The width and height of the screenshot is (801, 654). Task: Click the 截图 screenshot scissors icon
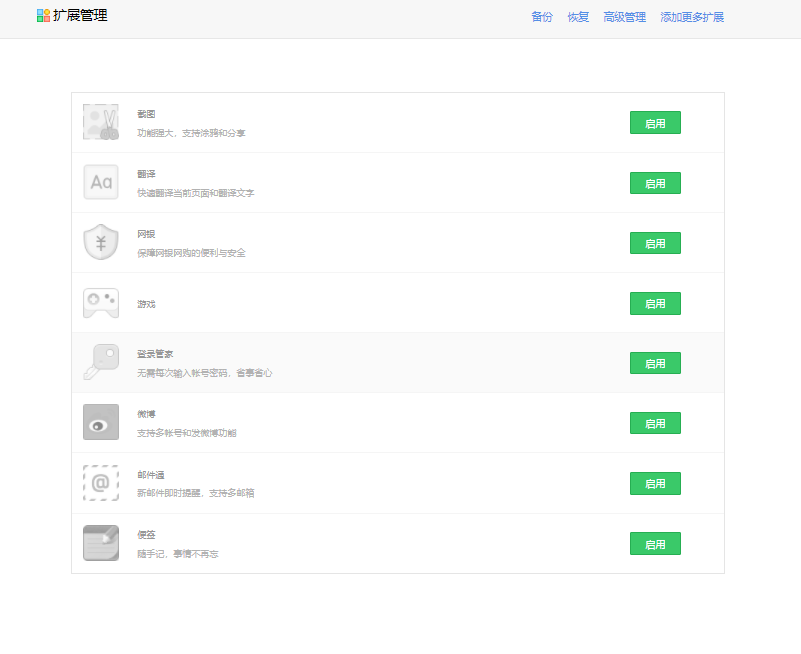[101, 122]
